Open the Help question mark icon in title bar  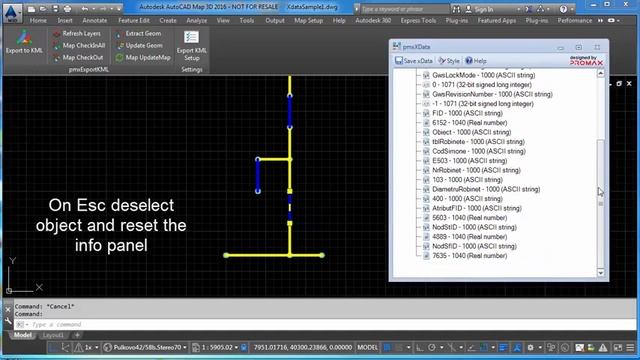click(x=563, y=9)
